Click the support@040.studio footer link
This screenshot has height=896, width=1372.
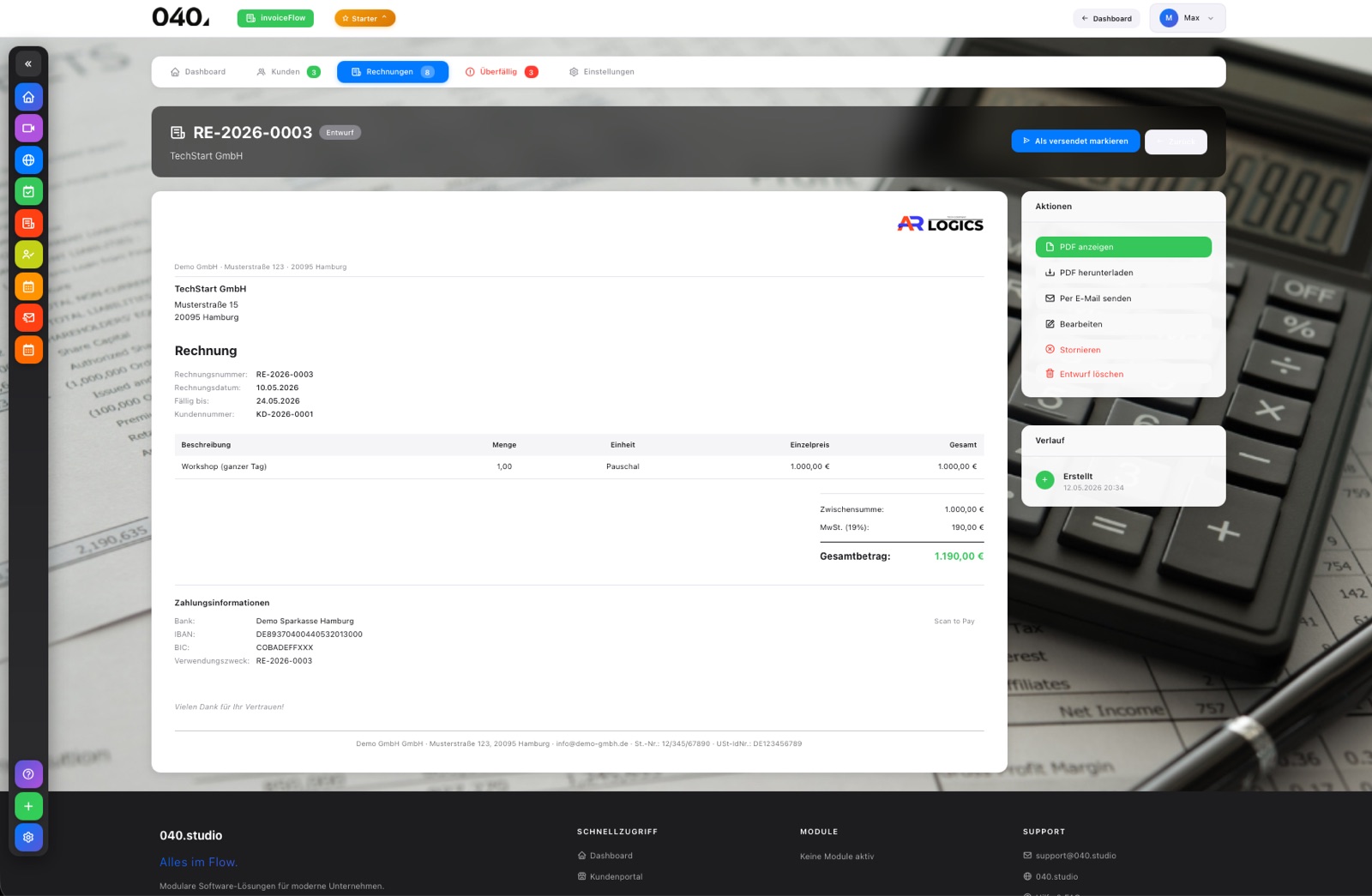click(1069, 856)
